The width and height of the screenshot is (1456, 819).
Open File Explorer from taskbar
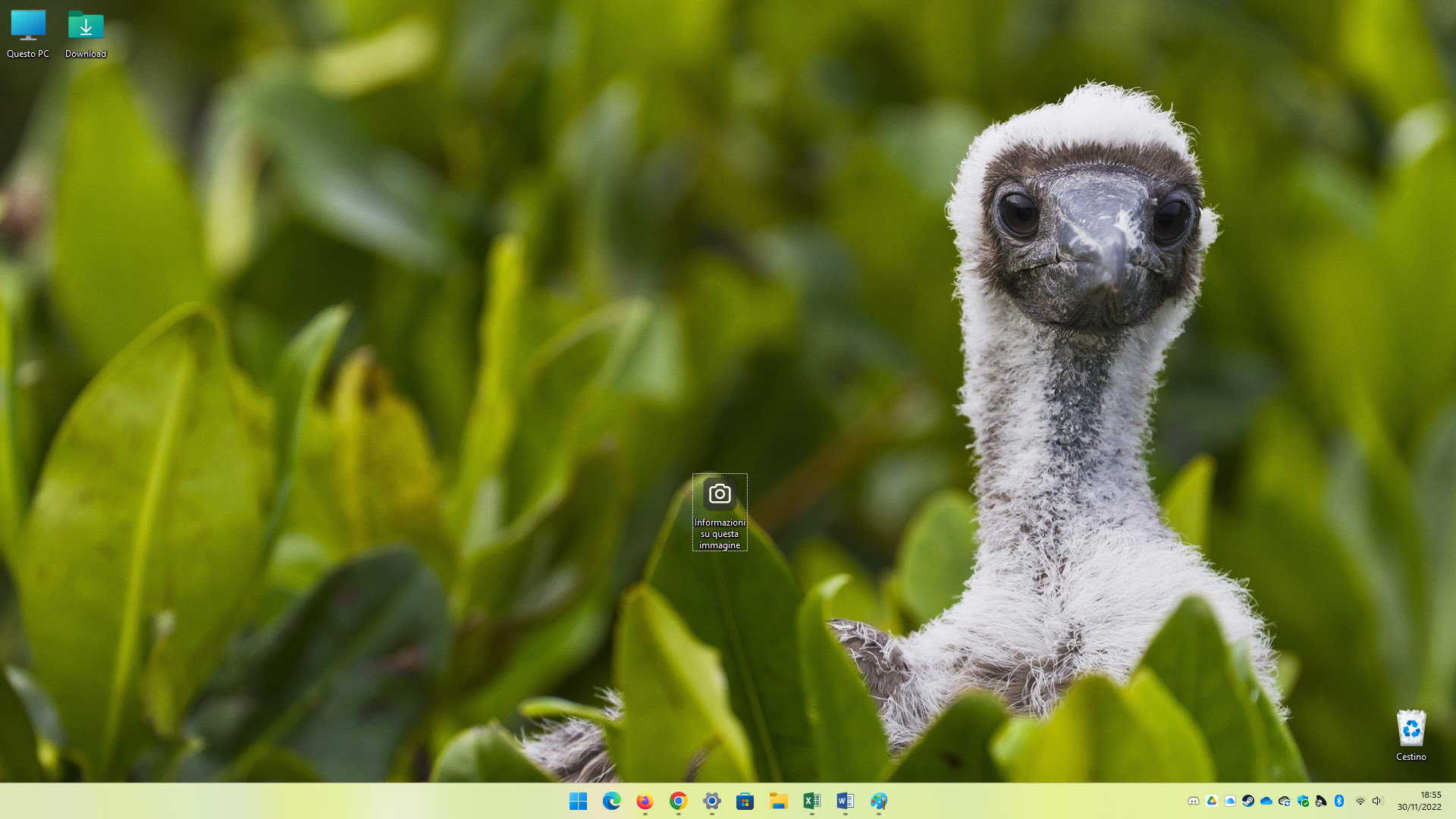(x=778, y=801)
